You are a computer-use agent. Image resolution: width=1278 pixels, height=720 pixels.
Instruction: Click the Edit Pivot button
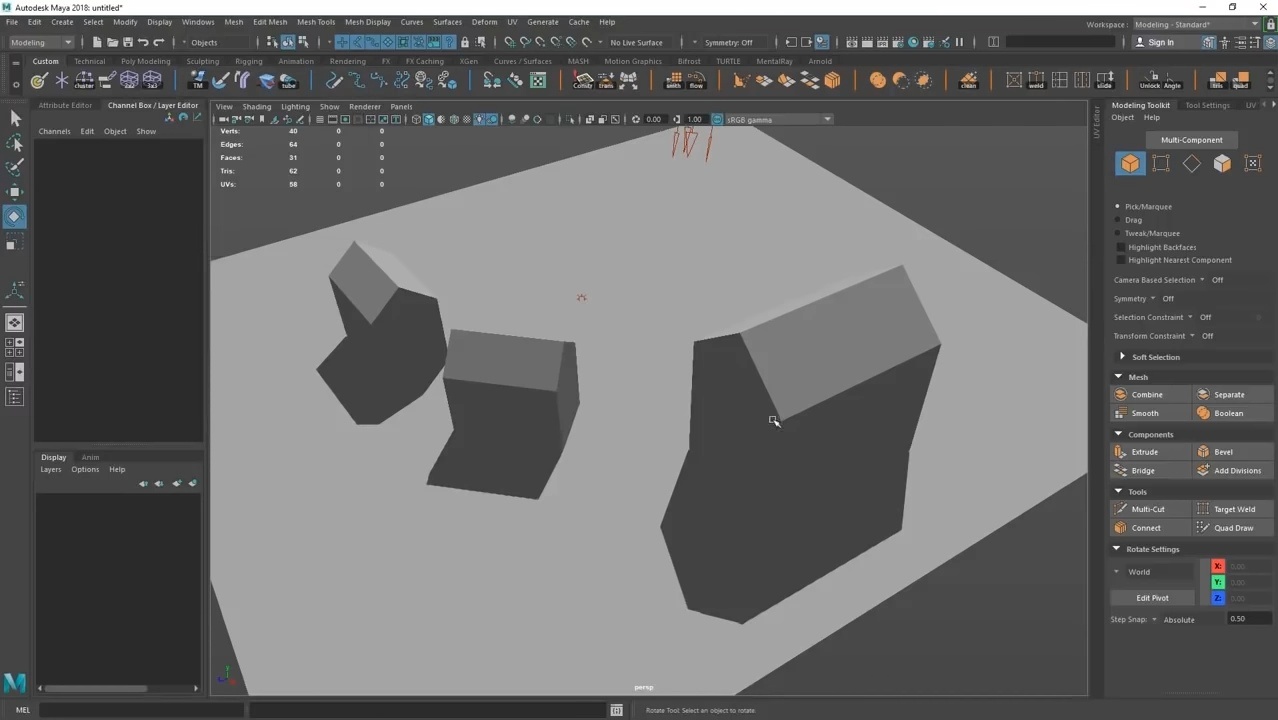(1152, 598)
